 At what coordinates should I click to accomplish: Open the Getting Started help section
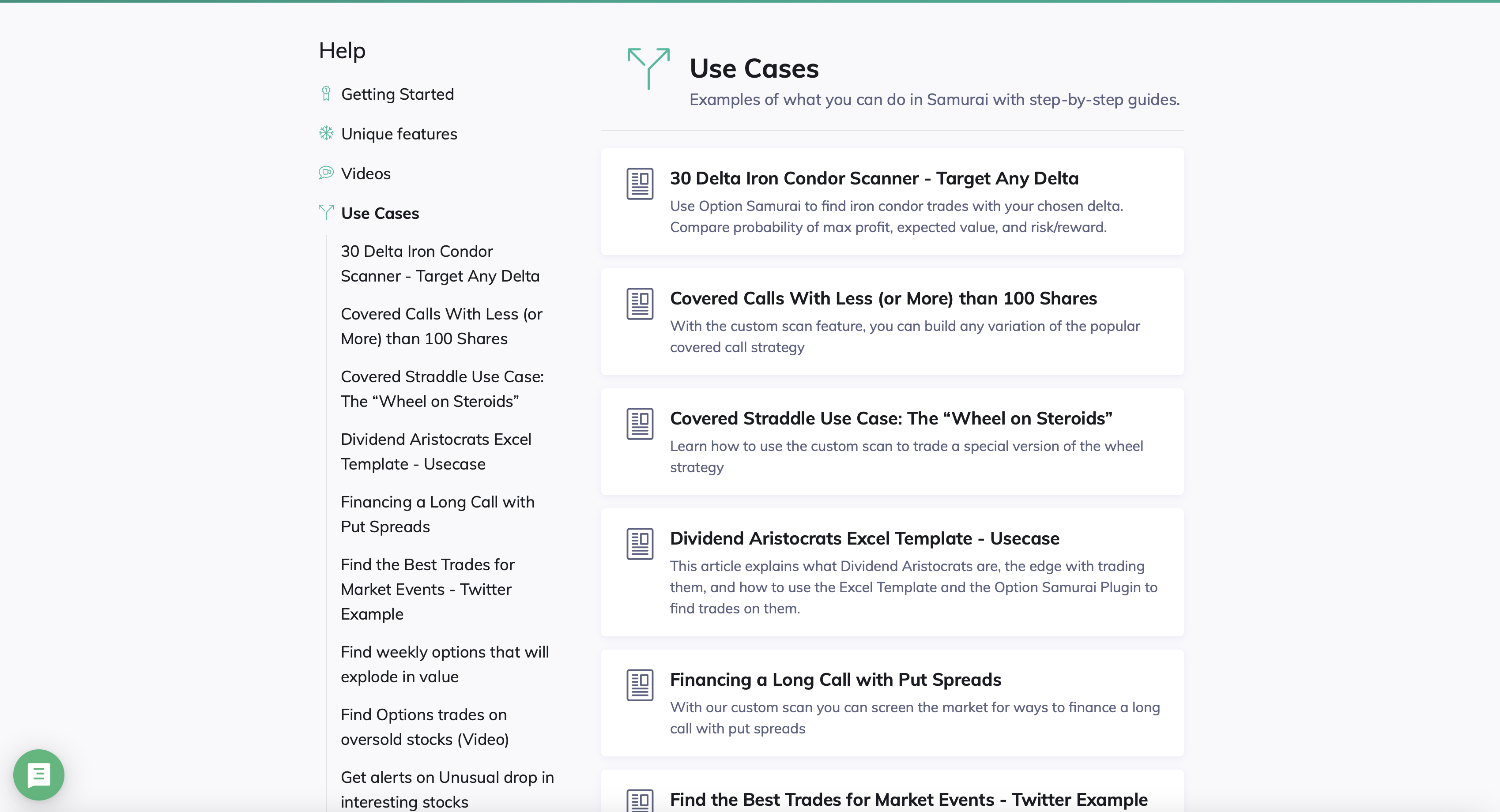(397, 94)
